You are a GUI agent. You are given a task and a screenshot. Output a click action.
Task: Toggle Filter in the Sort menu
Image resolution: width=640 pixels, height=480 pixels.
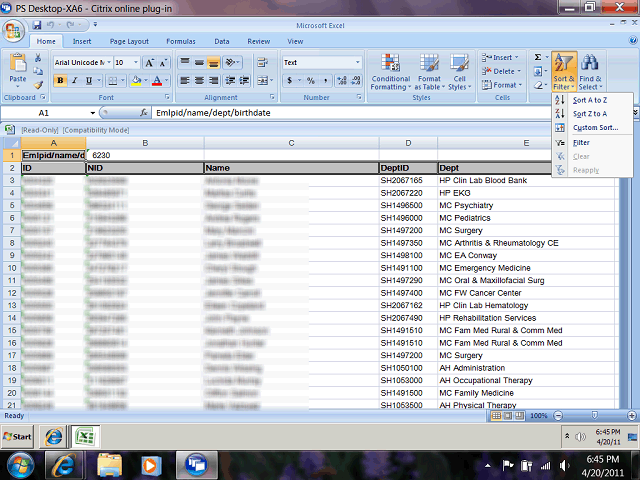pos(581,143)
